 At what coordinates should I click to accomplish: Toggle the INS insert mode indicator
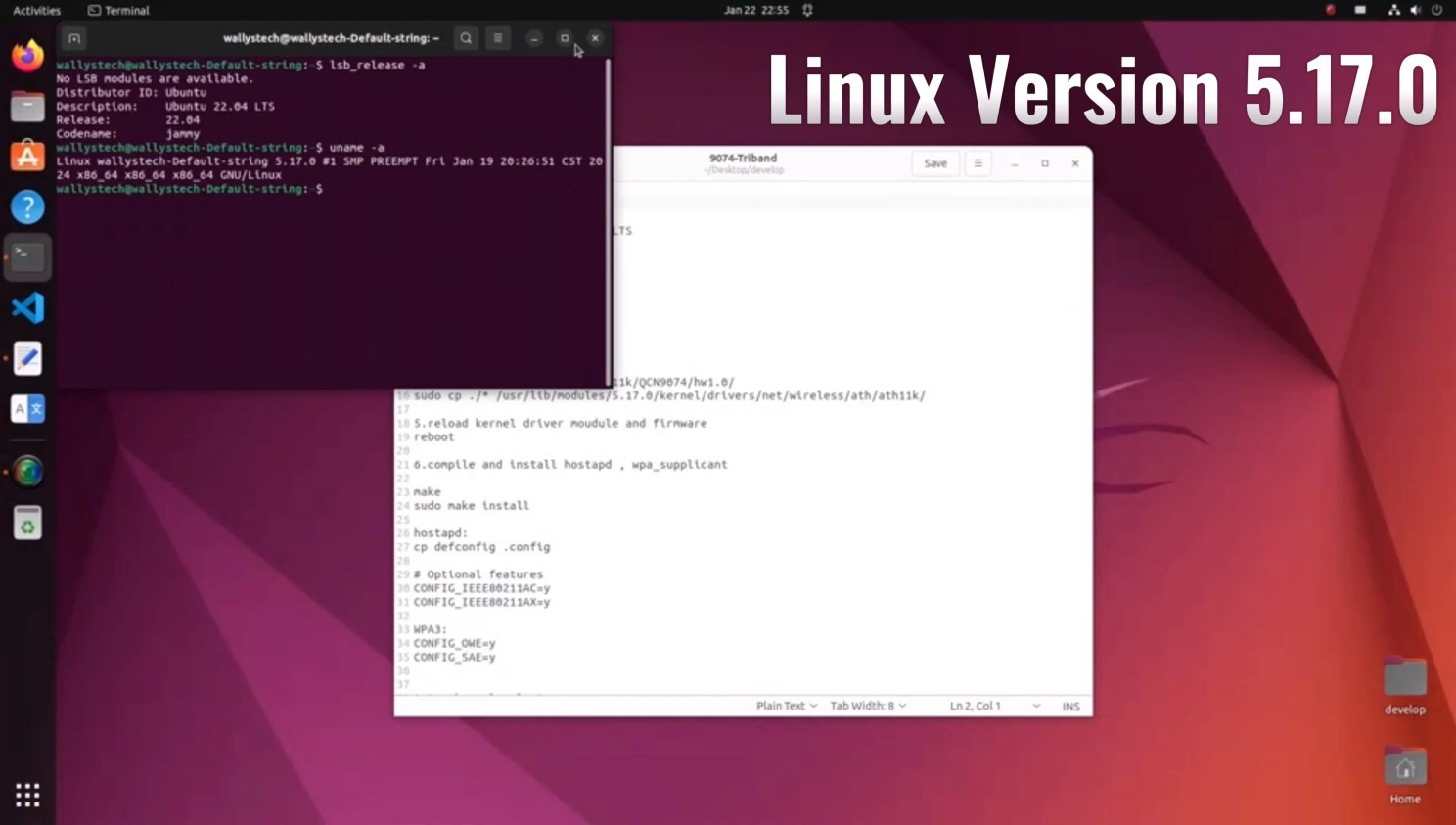(1071, 706)
